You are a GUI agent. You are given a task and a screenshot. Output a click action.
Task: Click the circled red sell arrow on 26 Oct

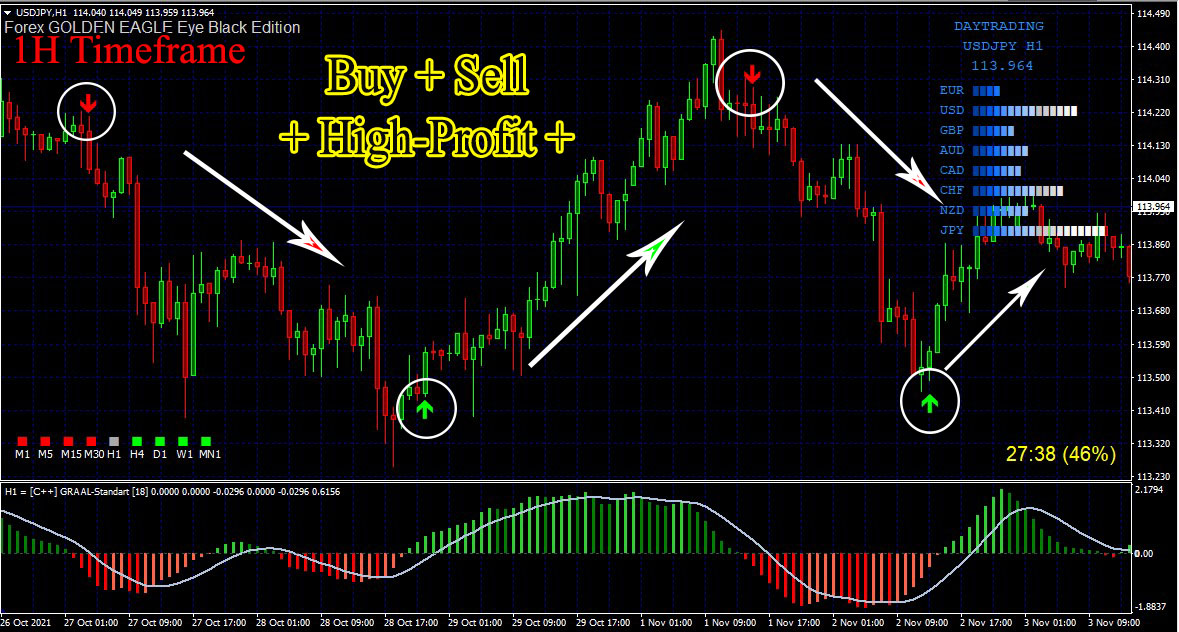pos(88,101)
